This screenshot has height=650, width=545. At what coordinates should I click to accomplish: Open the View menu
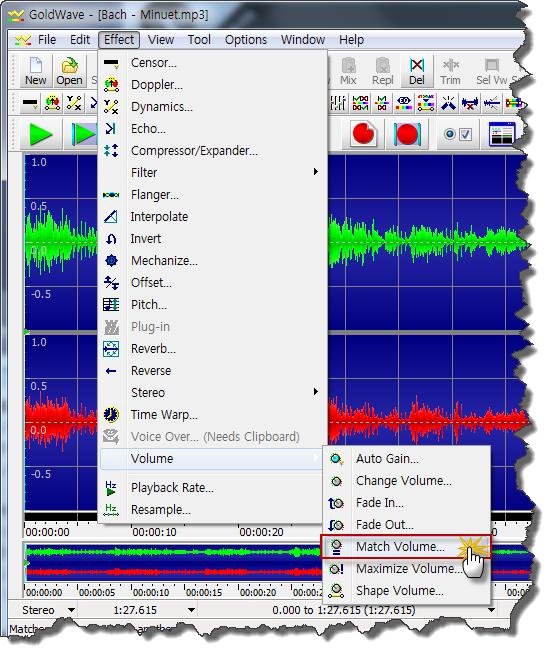[161, 40]
